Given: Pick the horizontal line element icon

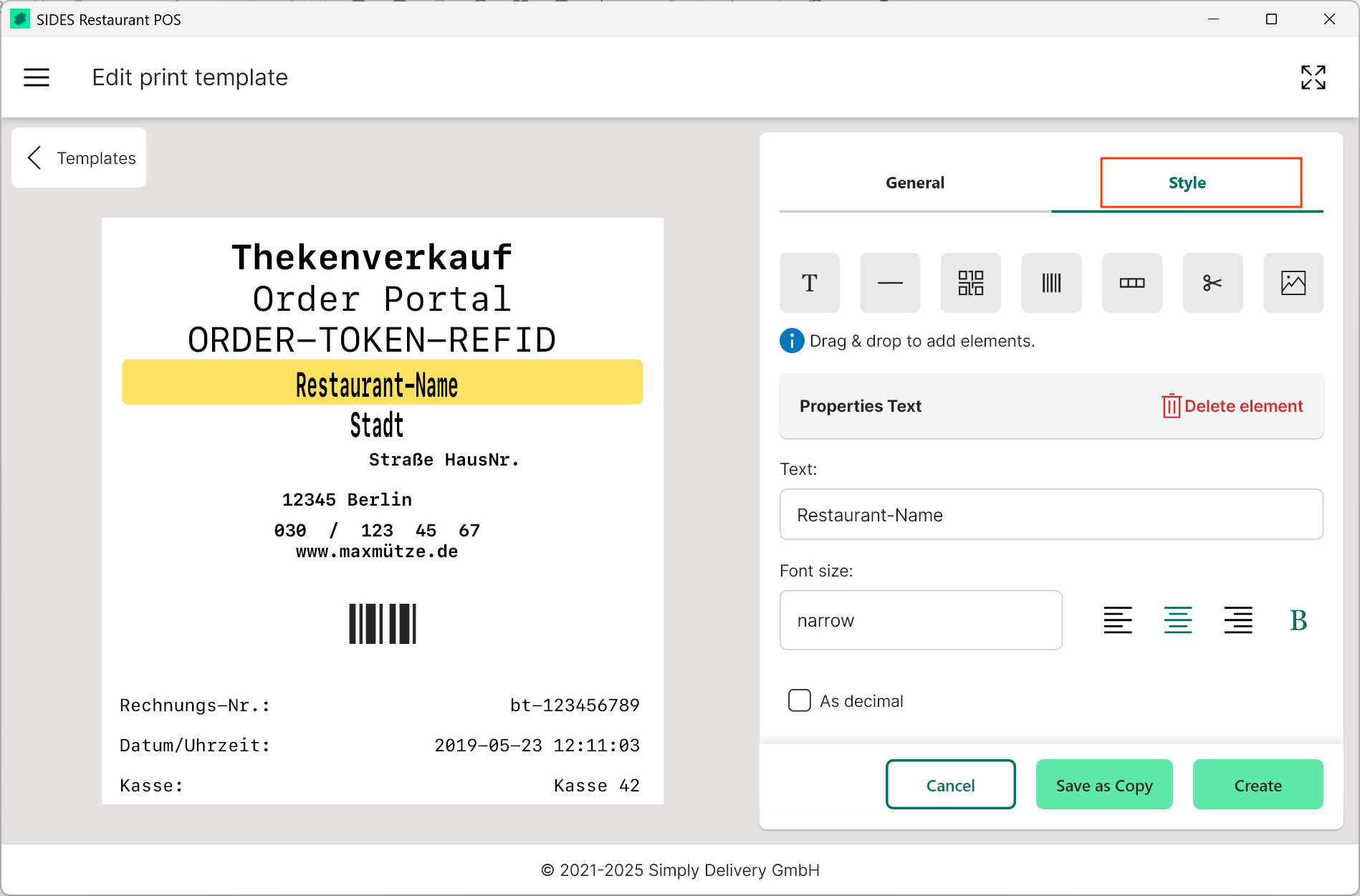Looking at the screenshot, I should 890,283.
